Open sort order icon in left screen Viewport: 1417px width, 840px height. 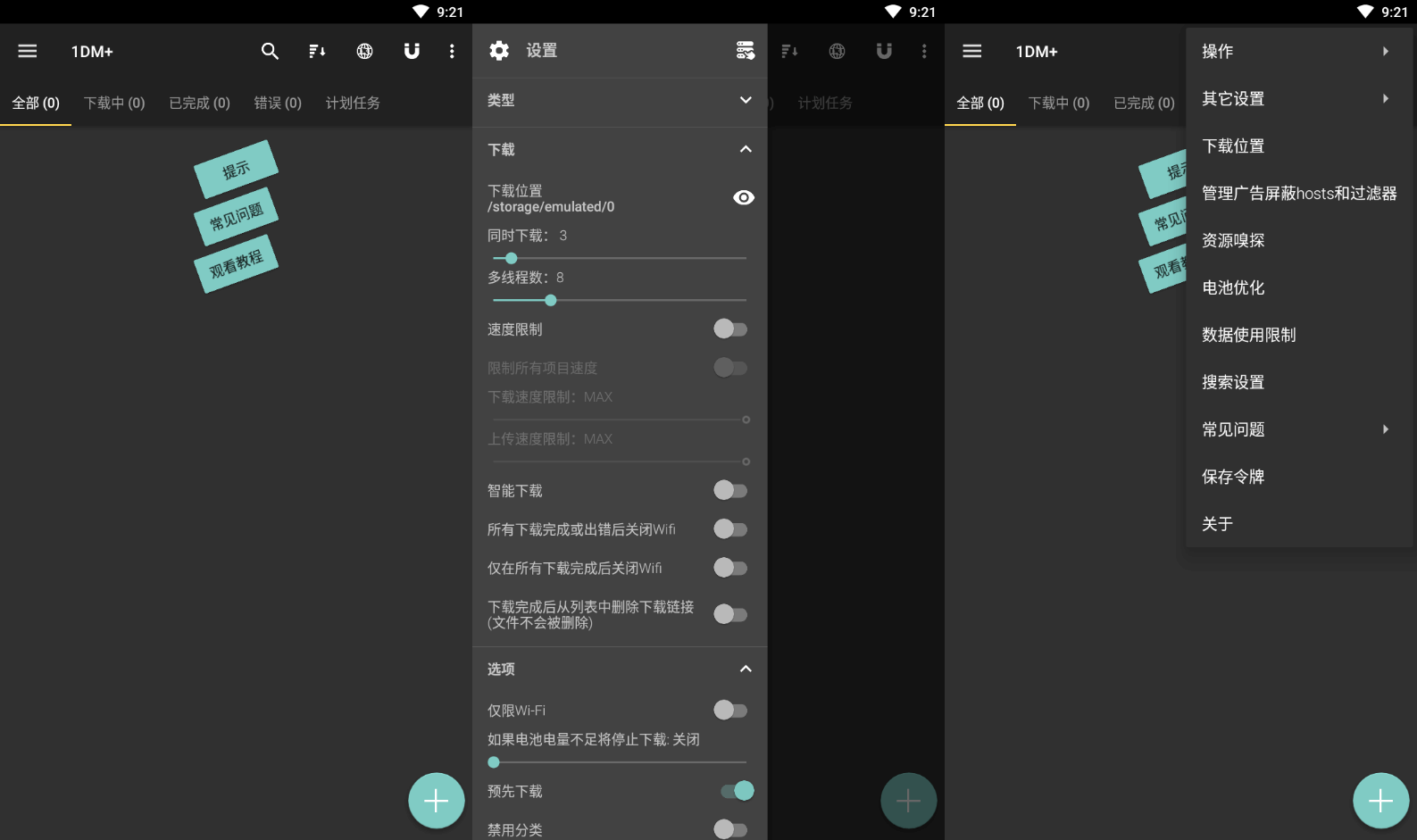(x=317, y=51)
